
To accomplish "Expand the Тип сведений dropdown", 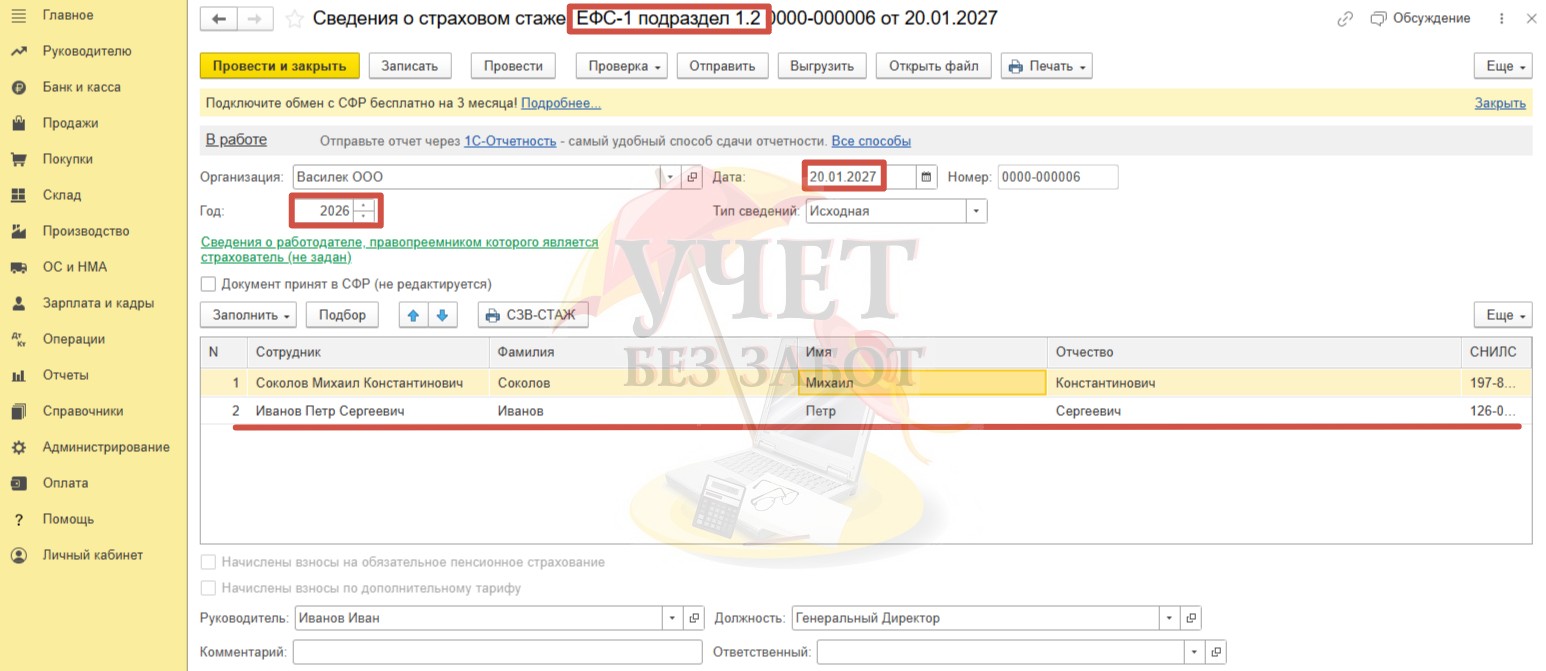I will tap(976, 211).
